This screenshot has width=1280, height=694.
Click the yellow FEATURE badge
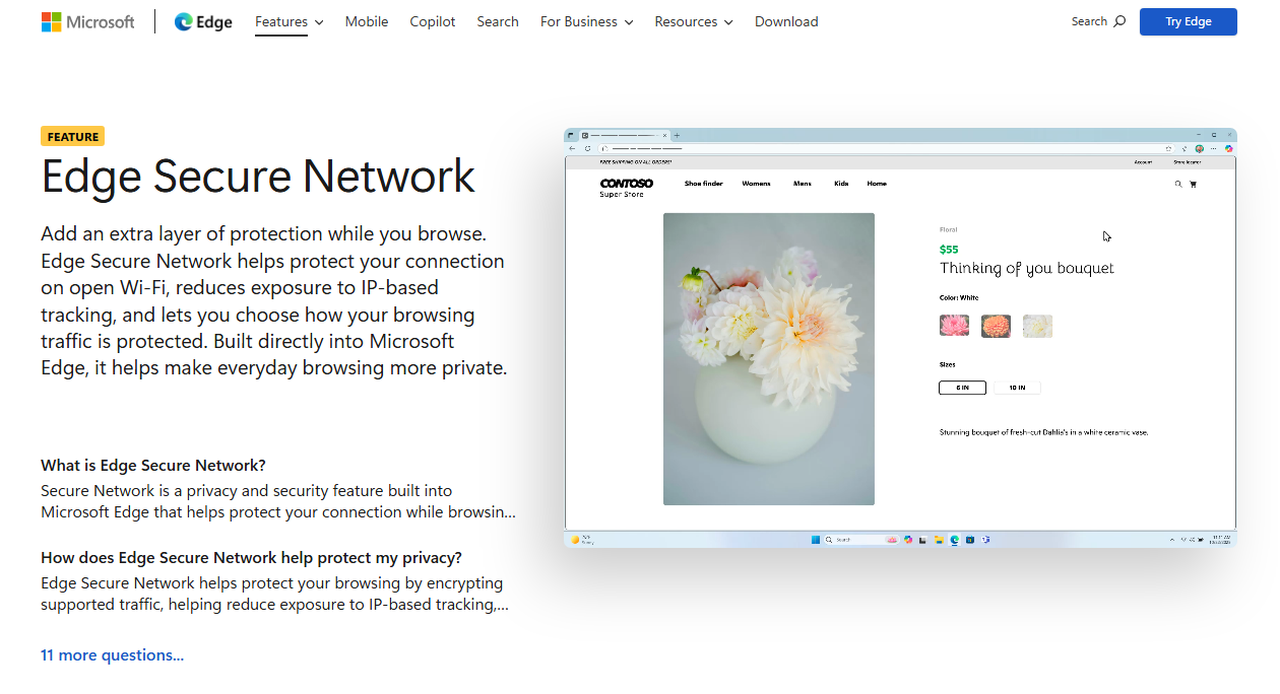click(73, 136)
